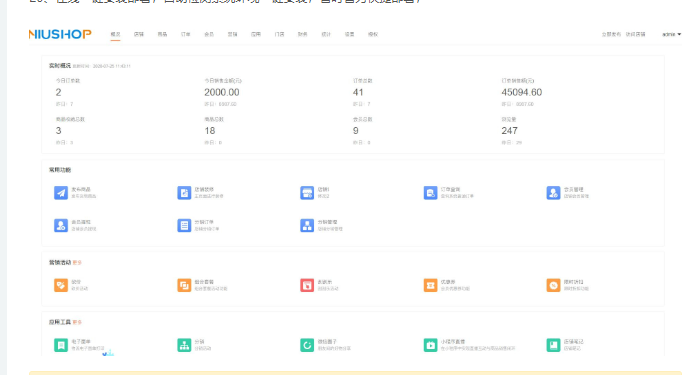Image resolution: width=693 pixels, height=375 pixels.
Task: Open the orange limited-time discount icon
Action: (553, 285)
